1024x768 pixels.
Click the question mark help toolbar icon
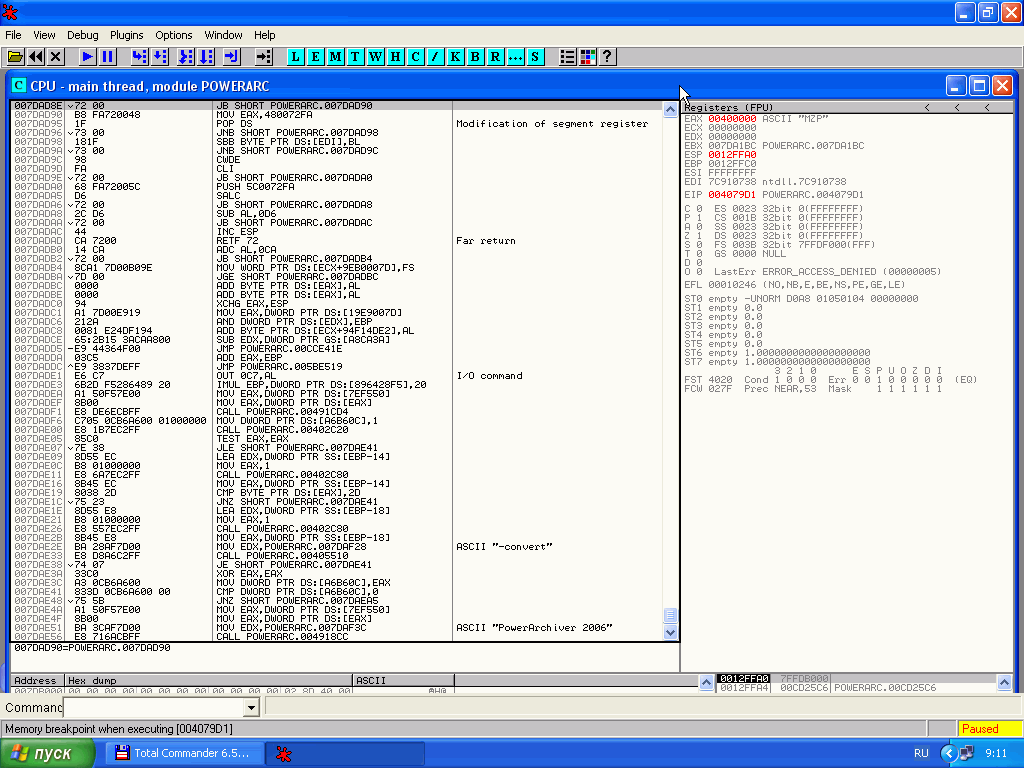tap(607, 57)
